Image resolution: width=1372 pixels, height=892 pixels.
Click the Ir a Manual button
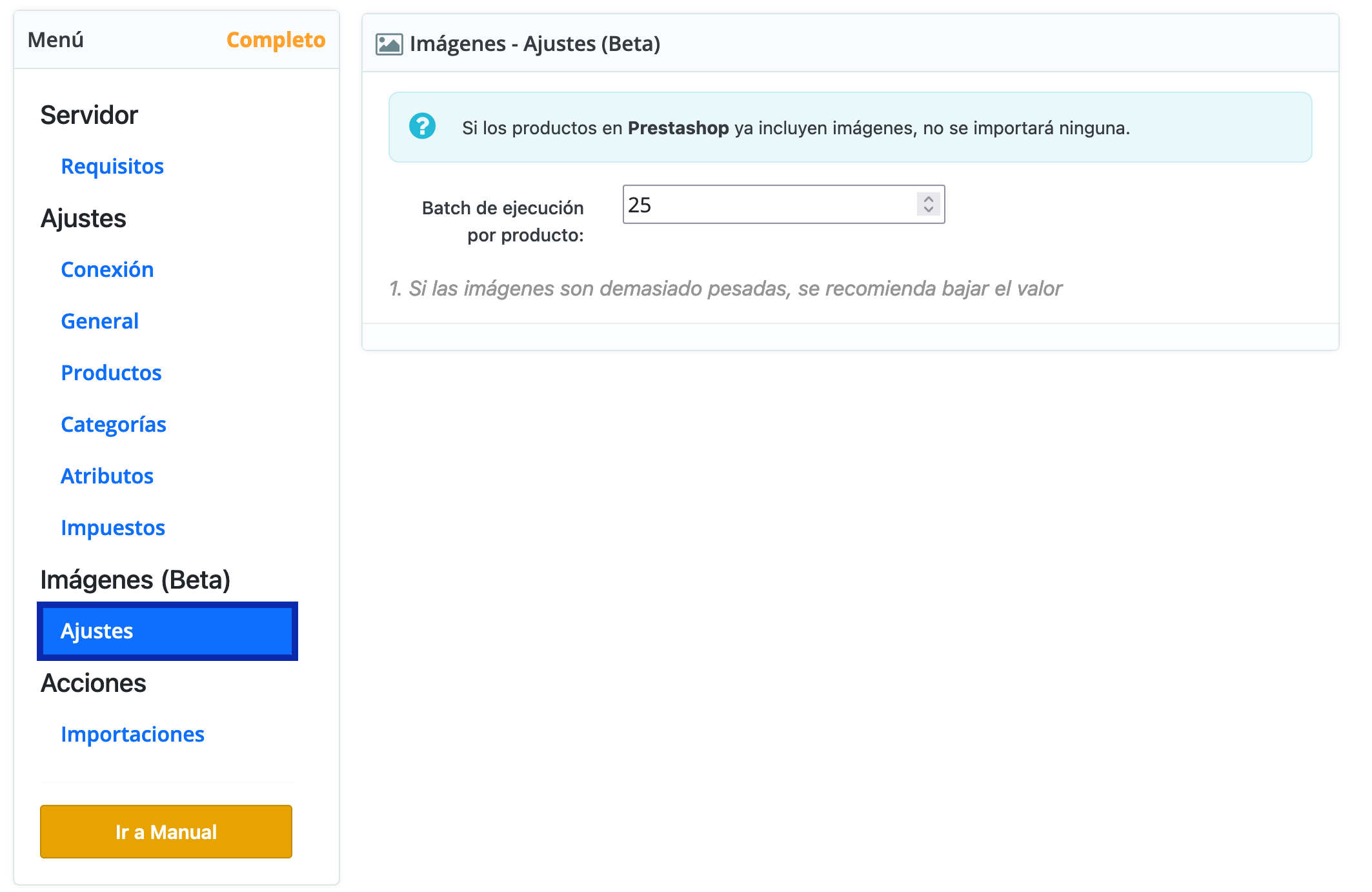tap(166, 831)
